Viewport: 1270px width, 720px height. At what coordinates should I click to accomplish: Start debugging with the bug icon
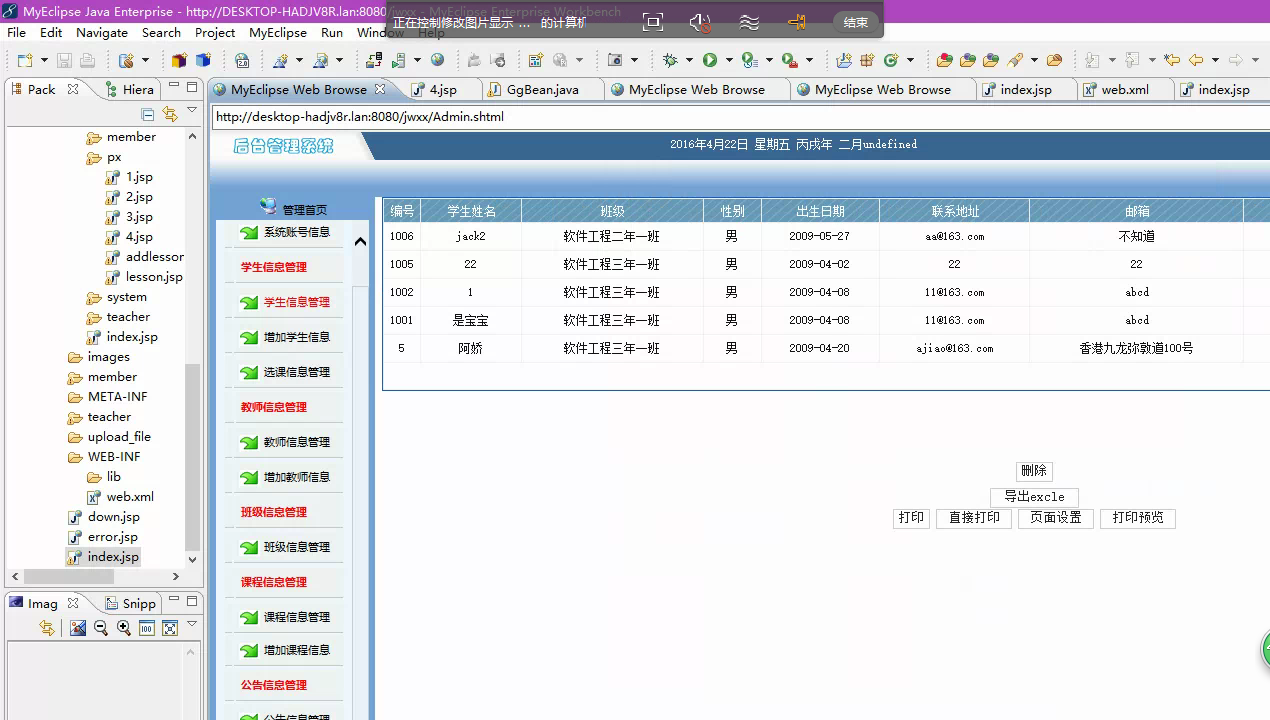coord(670,60)
